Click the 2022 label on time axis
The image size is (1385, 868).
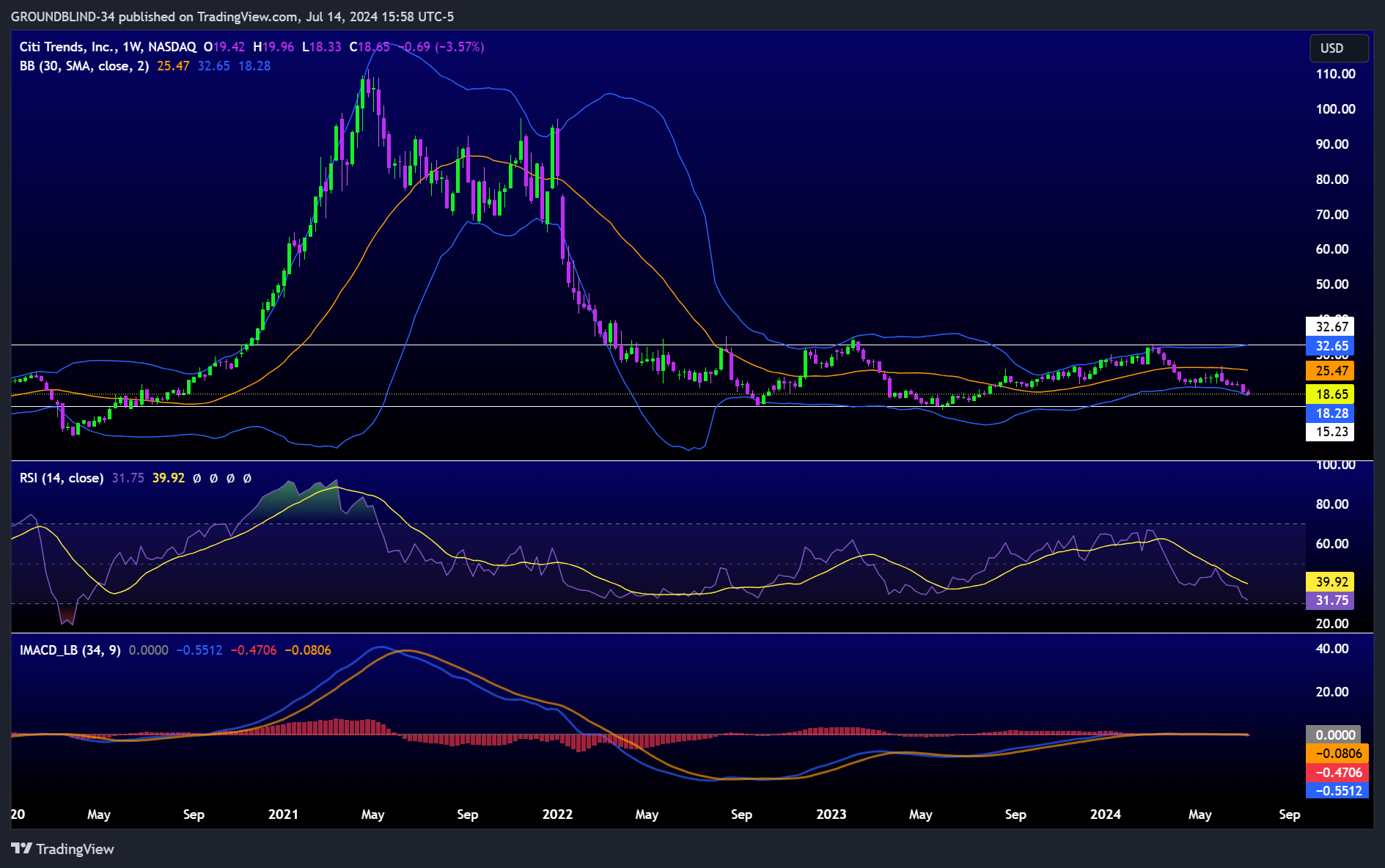point(557,814)
